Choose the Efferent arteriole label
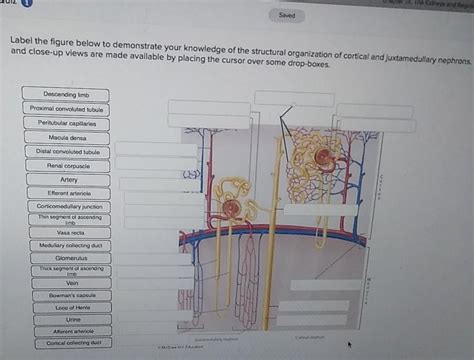The width and height of the screenshot is (474, 360). [69, 193]
